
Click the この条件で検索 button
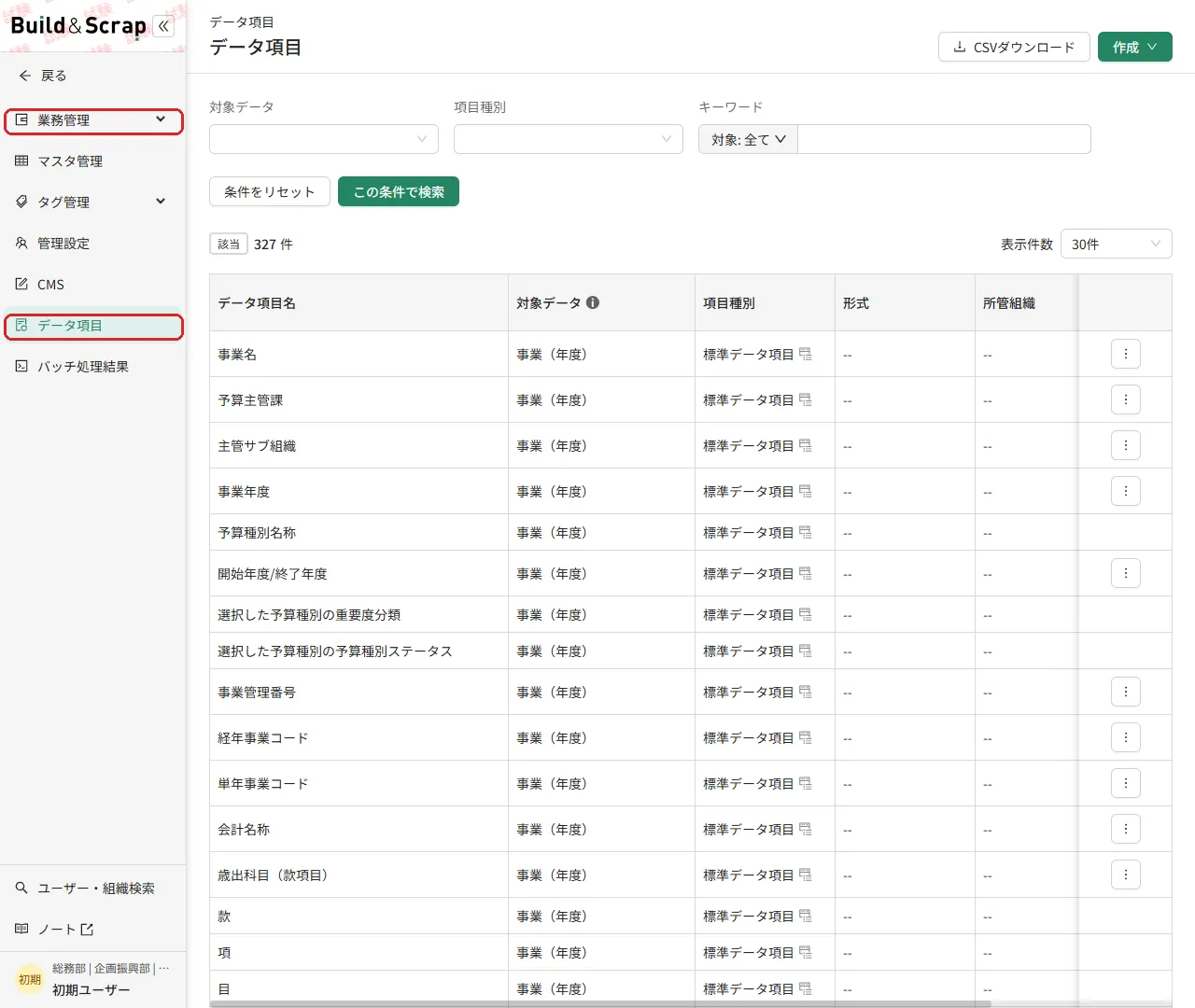399,191
